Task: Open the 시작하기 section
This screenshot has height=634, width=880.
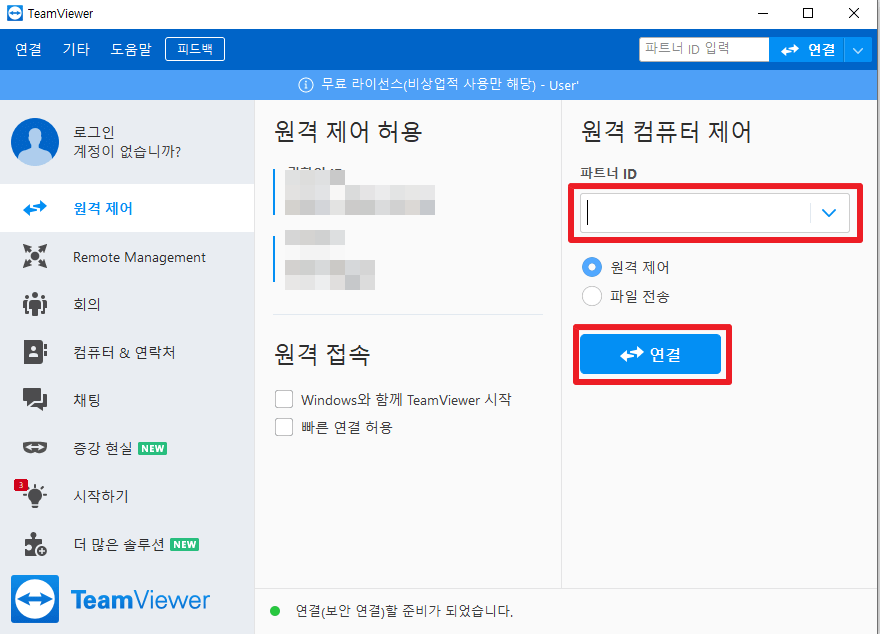Action: 127,495
